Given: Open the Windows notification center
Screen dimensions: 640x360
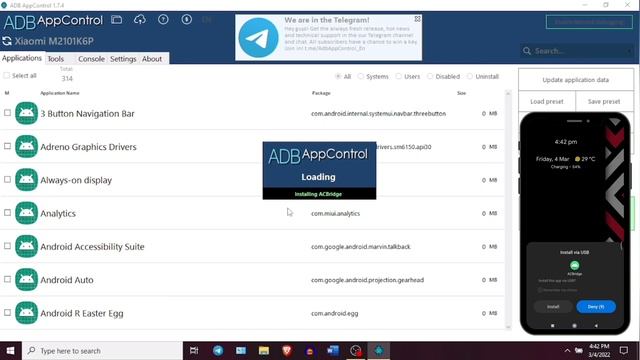Looking at the screenshot, I should (x=624, y=351).
